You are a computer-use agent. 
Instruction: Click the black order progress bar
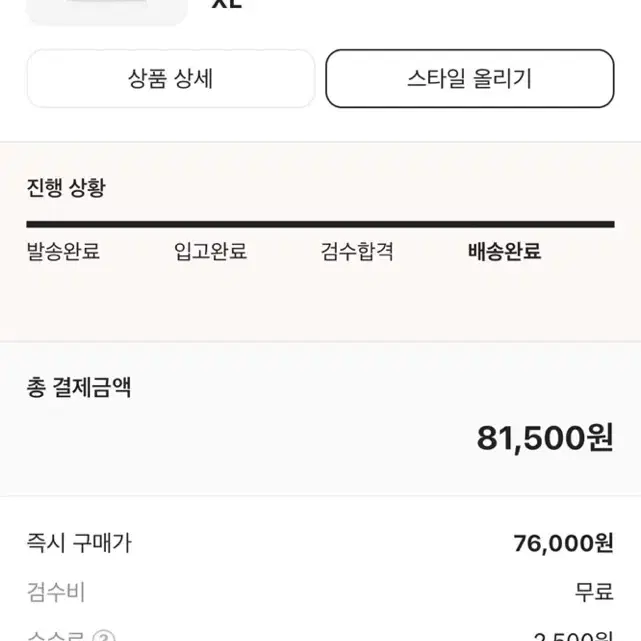pos(320,224)
